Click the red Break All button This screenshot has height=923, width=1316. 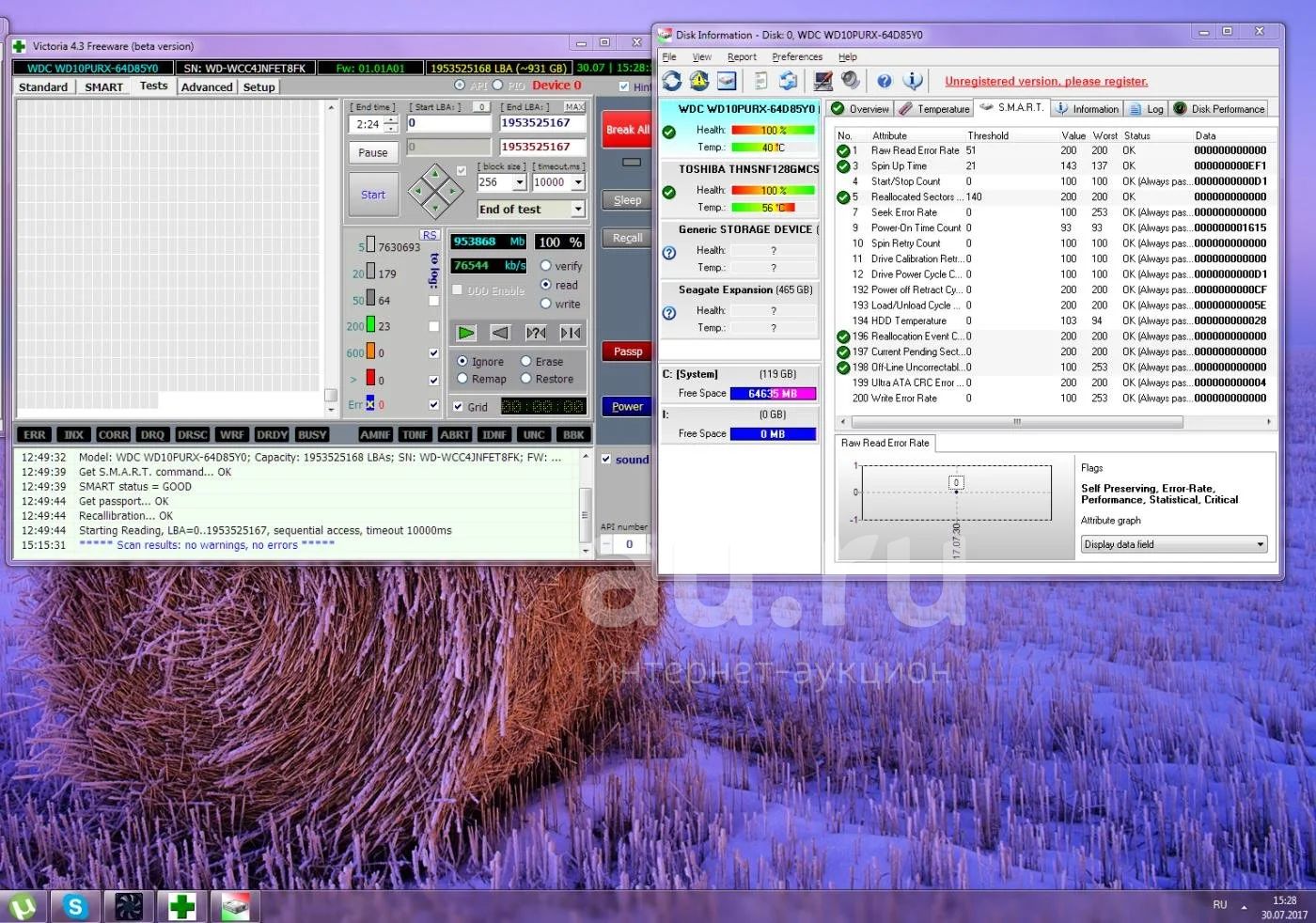627,130
